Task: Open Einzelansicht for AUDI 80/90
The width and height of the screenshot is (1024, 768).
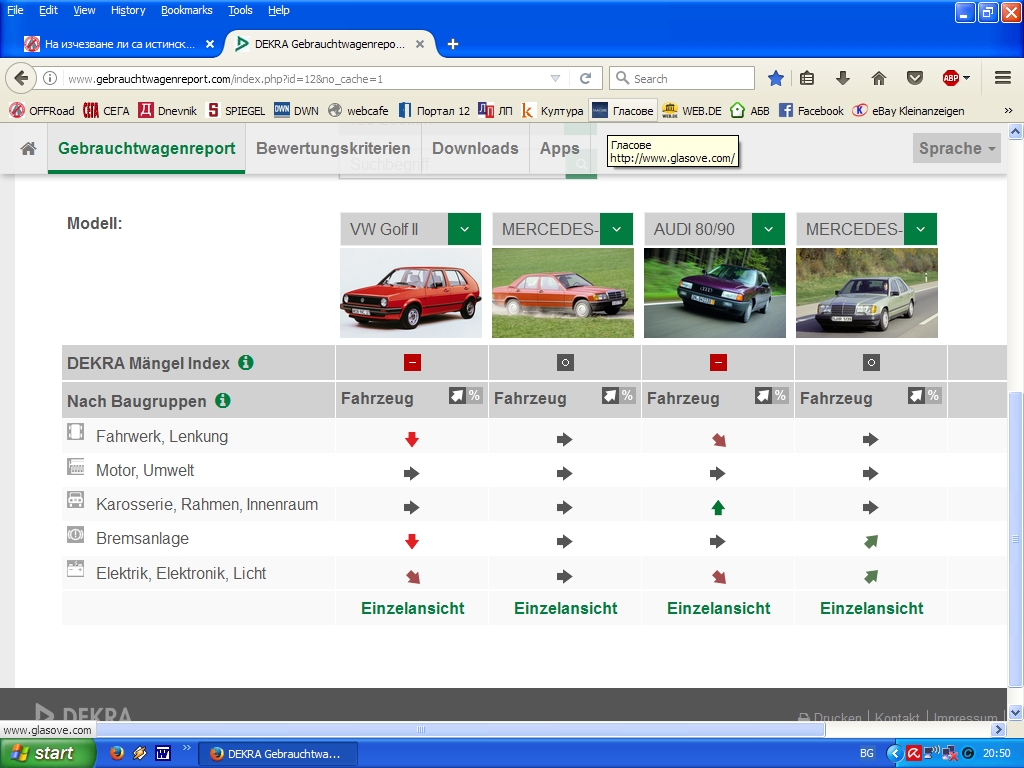Action: tap(718, 609)
